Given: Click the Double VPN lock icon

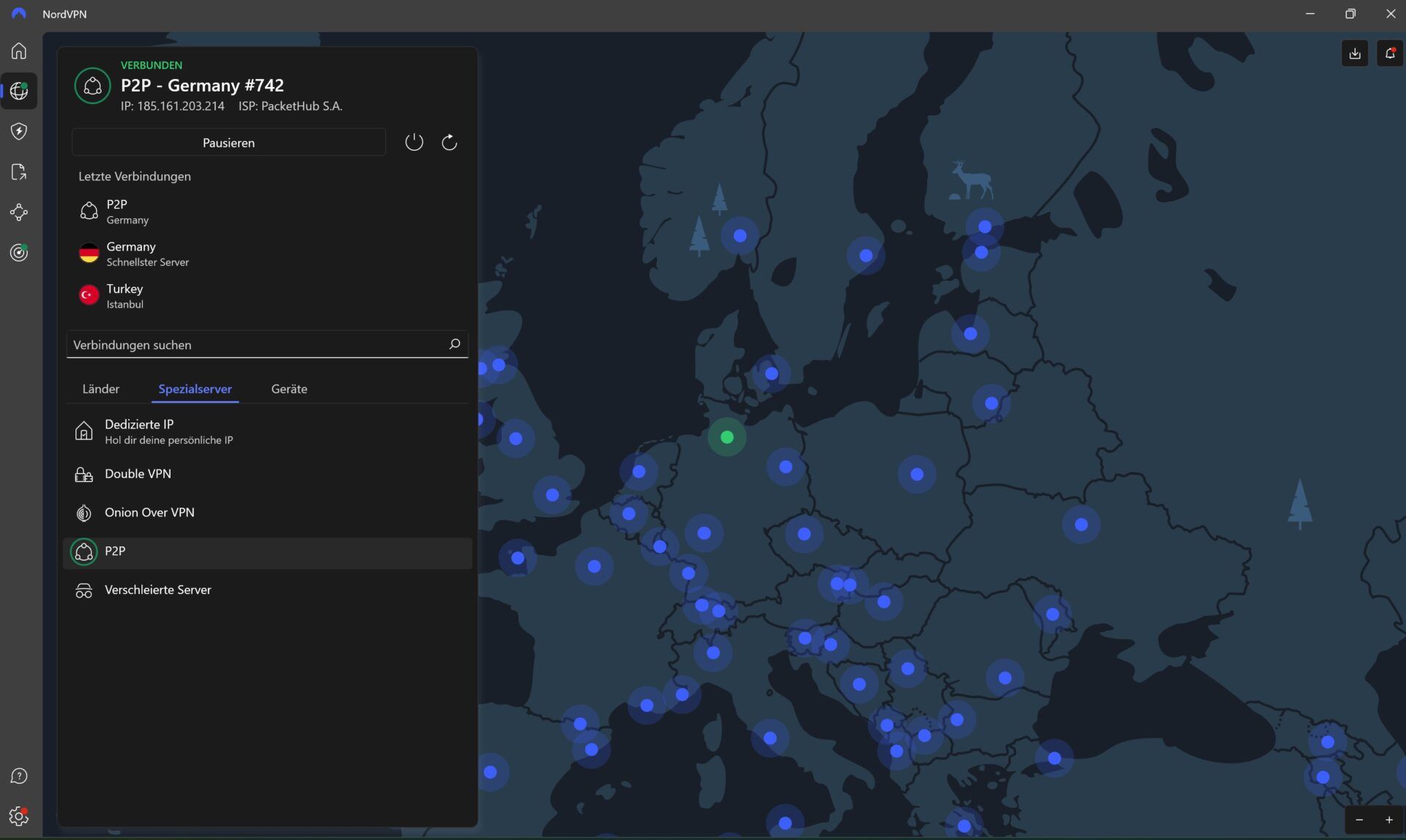Looking at the screenshot, I should tap(84, 475).
